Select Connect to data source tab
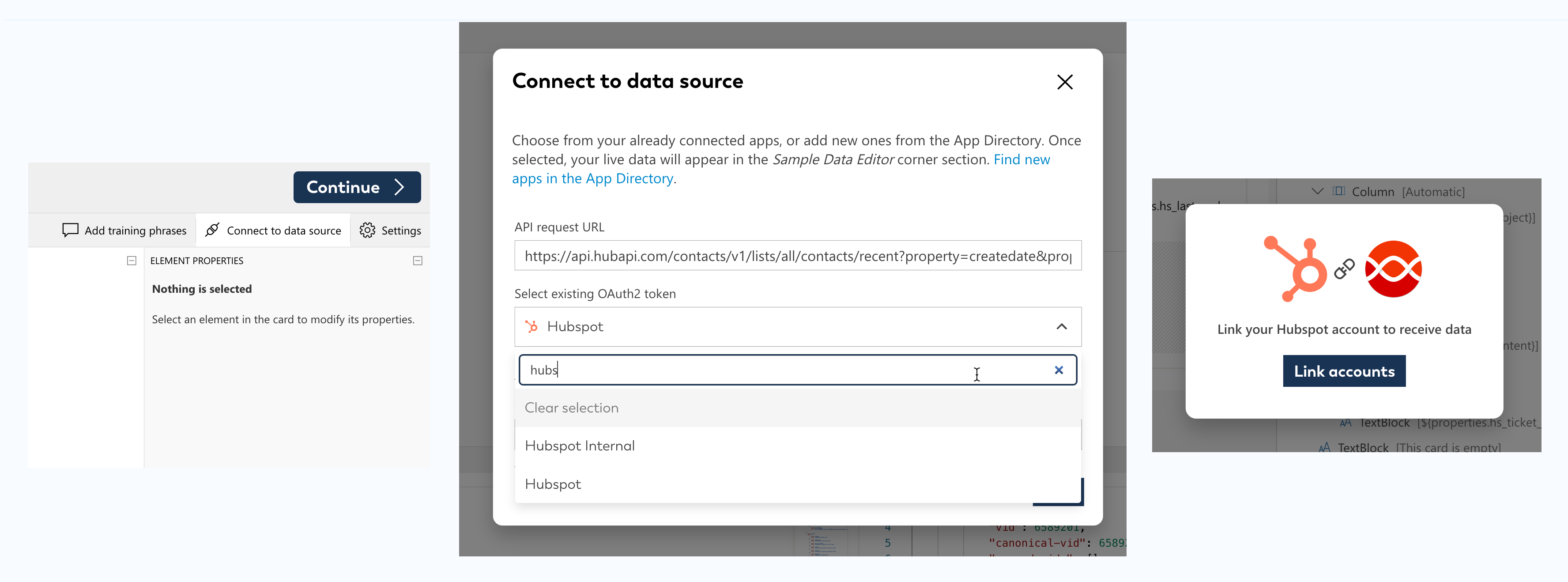This screenshot has width=1568, height=582. (x=273, y=230)
